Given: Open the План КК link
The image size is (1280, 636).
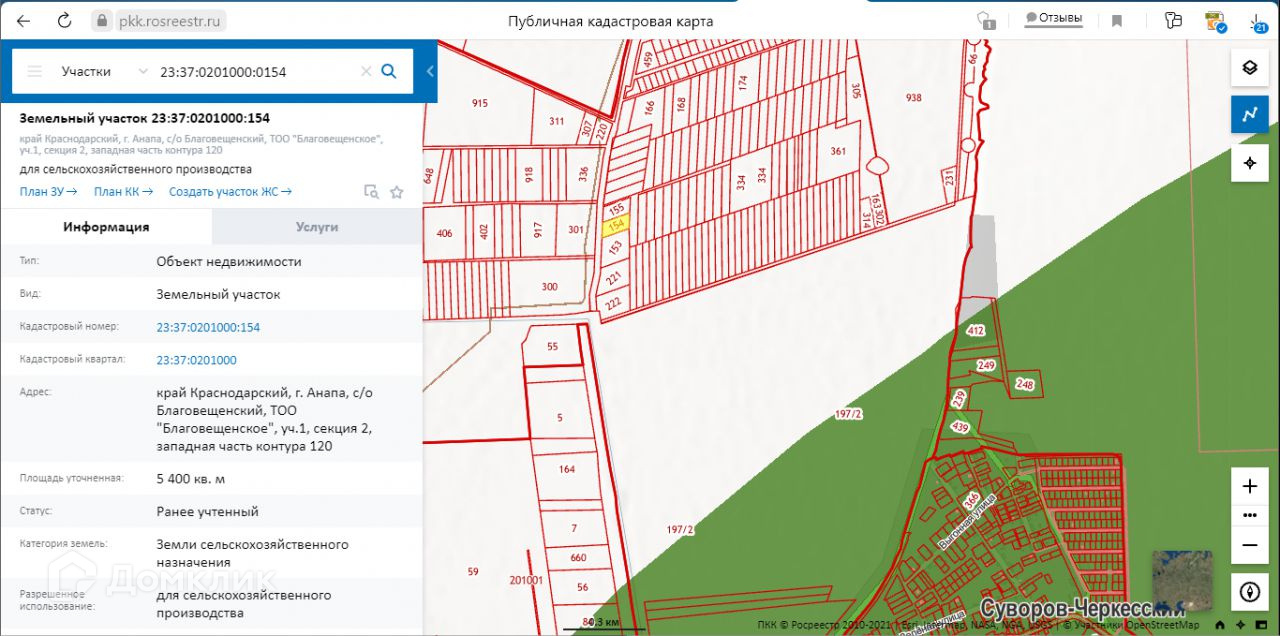Looking at the screenshot, I should (x=123, y=192).
